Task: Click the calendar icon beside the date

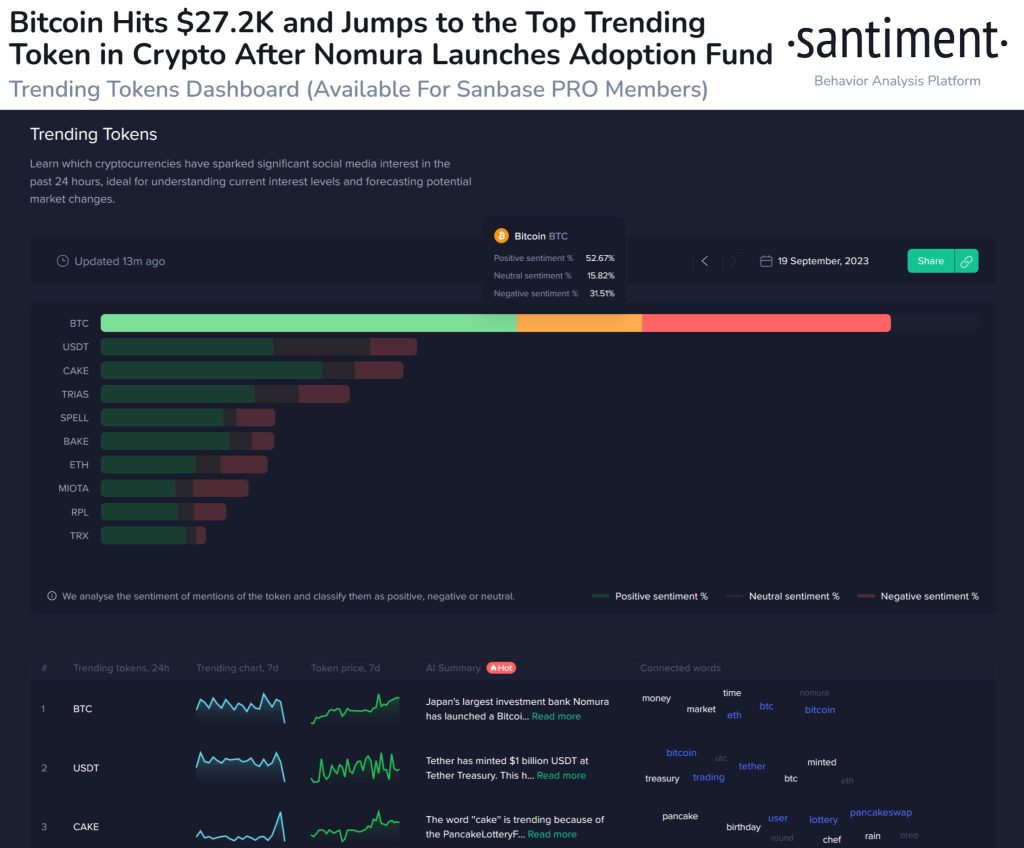Action: tap(766, 261)
